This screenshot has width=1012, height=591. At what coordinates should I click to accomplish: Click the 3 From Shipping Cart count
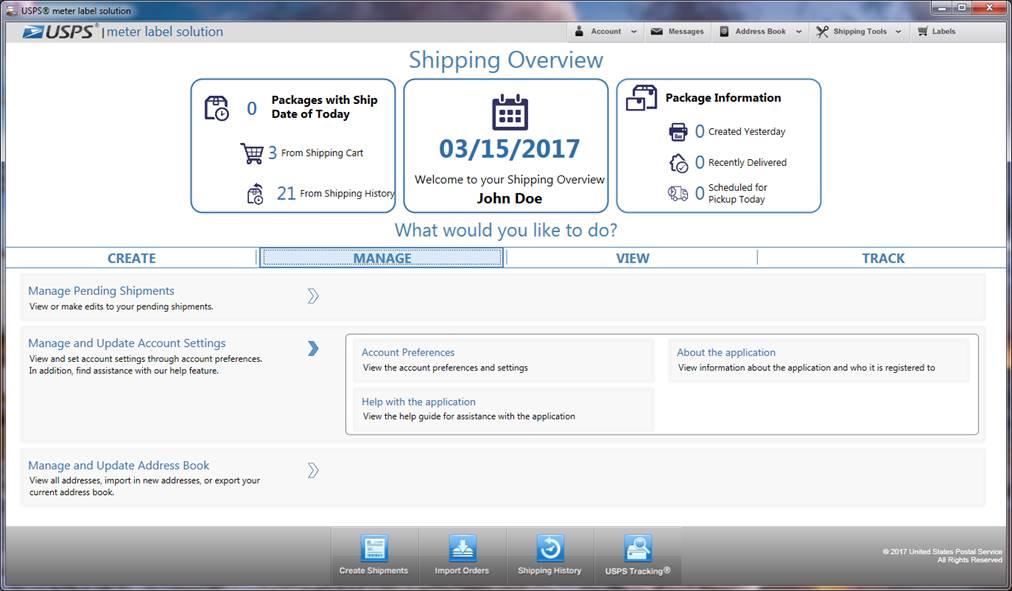(272, 153)
